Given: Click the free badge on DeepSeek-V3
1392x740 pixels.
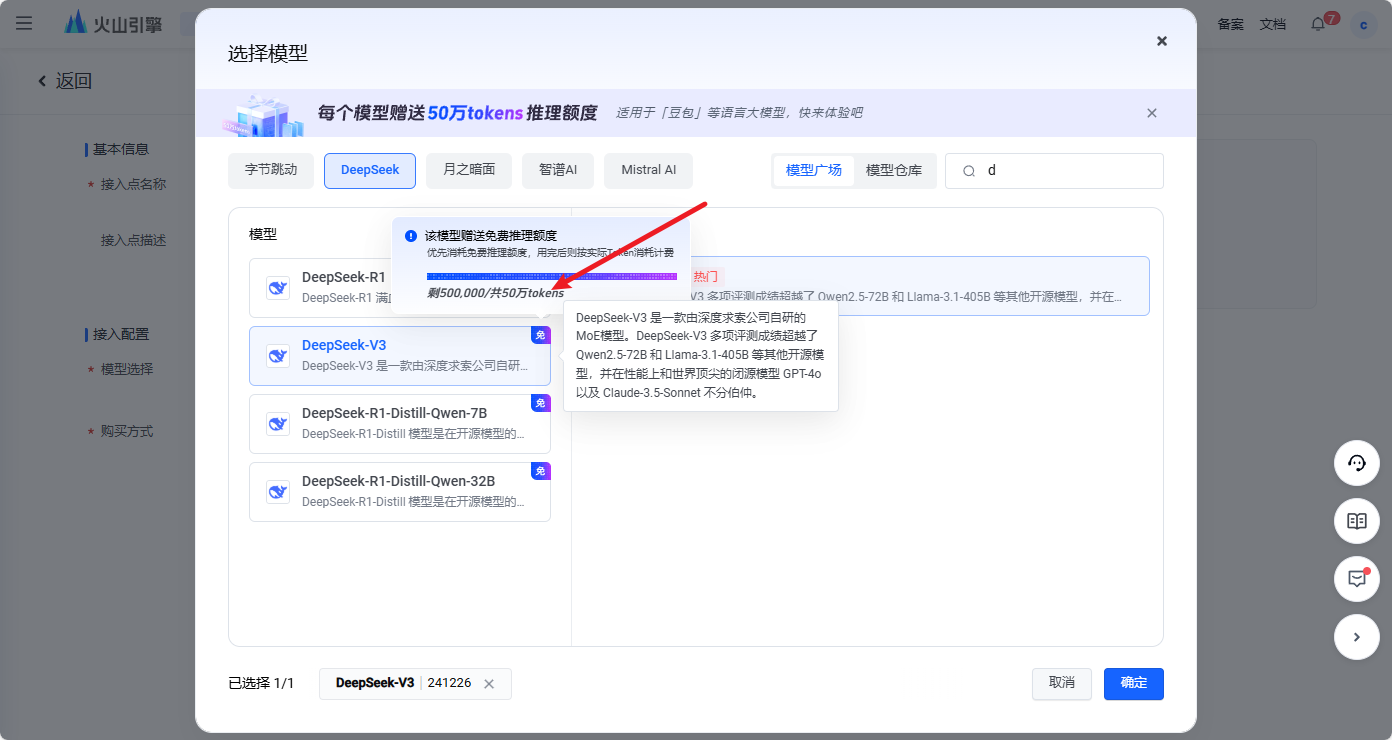Looking at the screenshot, I should 541,335.
